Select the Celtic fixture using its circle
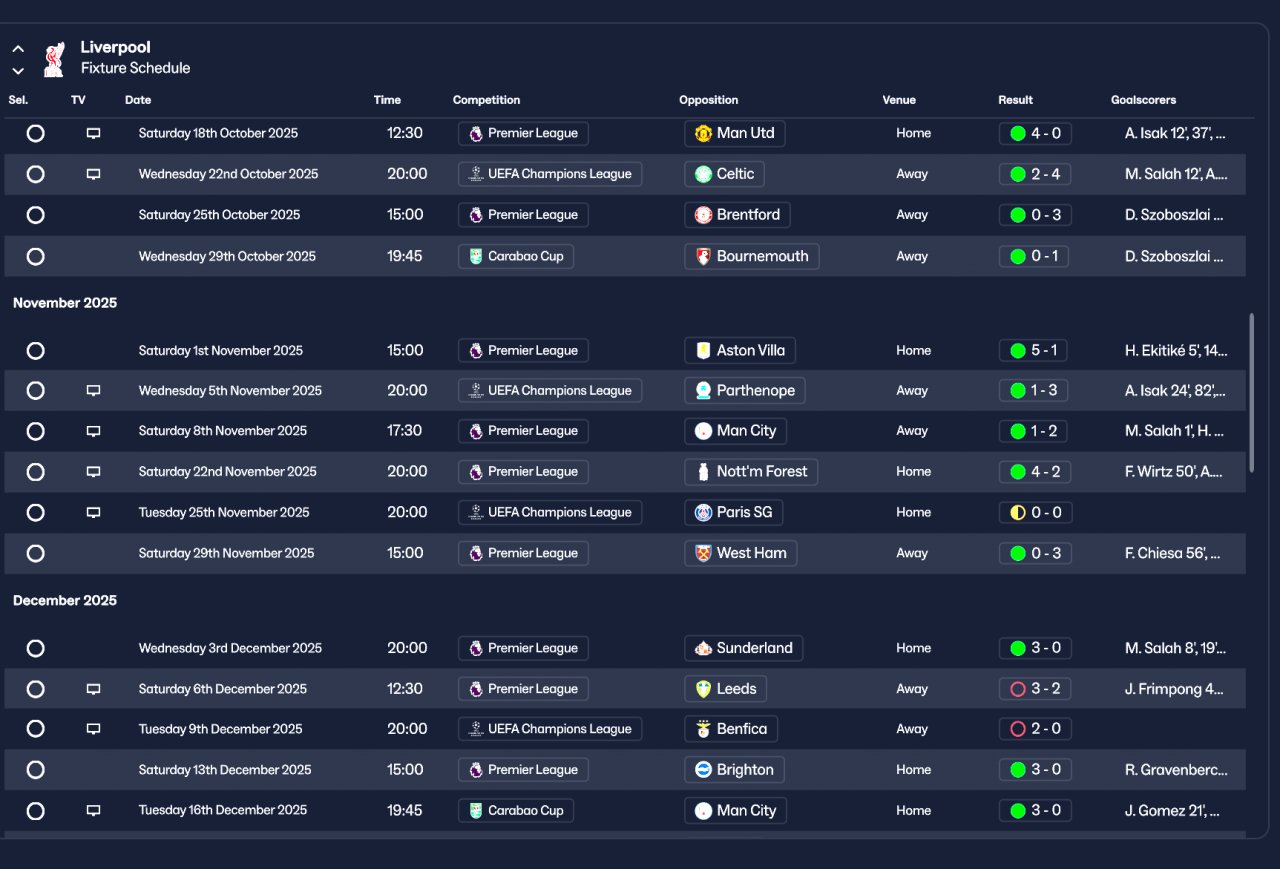The width and height of the screenshot is (1280, 869). pyautogui.click(x=36, y=174)
